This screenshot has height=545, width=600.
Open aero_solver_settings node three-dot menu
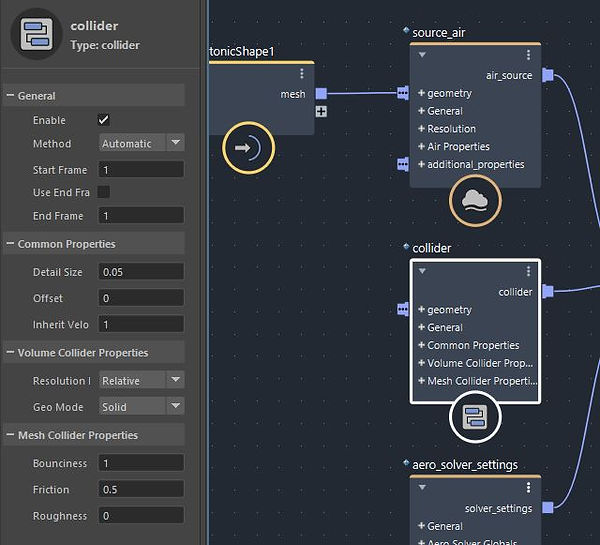528,488
